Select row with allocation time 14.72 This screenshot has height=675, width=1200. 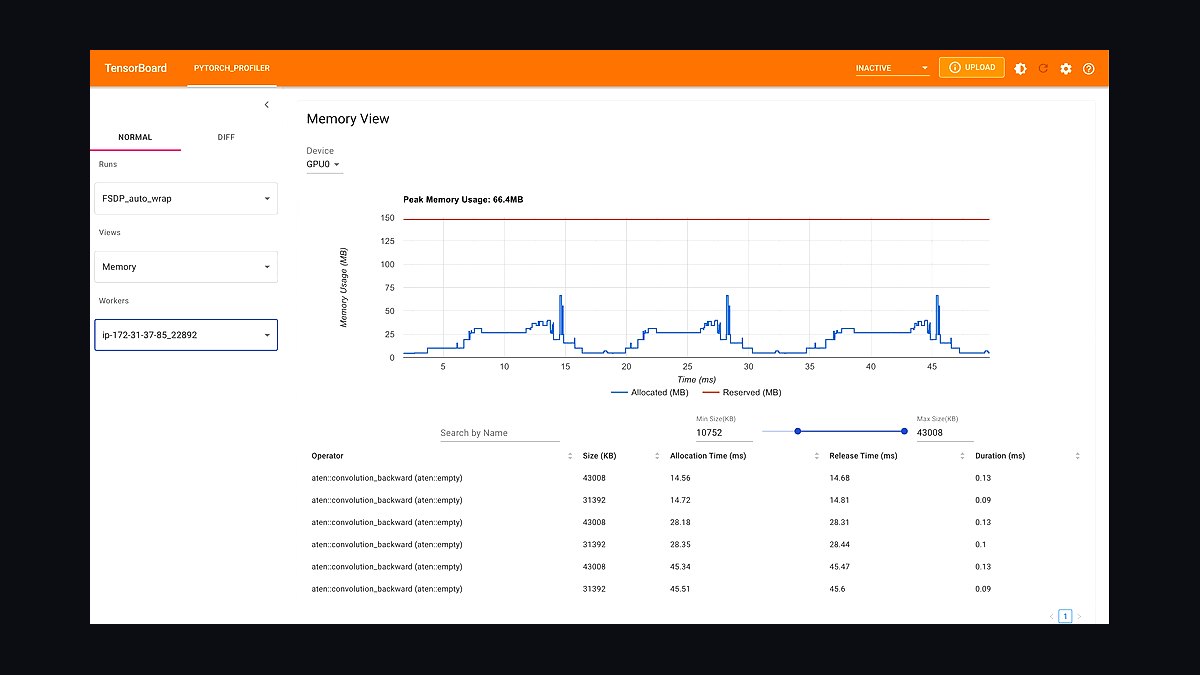(696, 500)
